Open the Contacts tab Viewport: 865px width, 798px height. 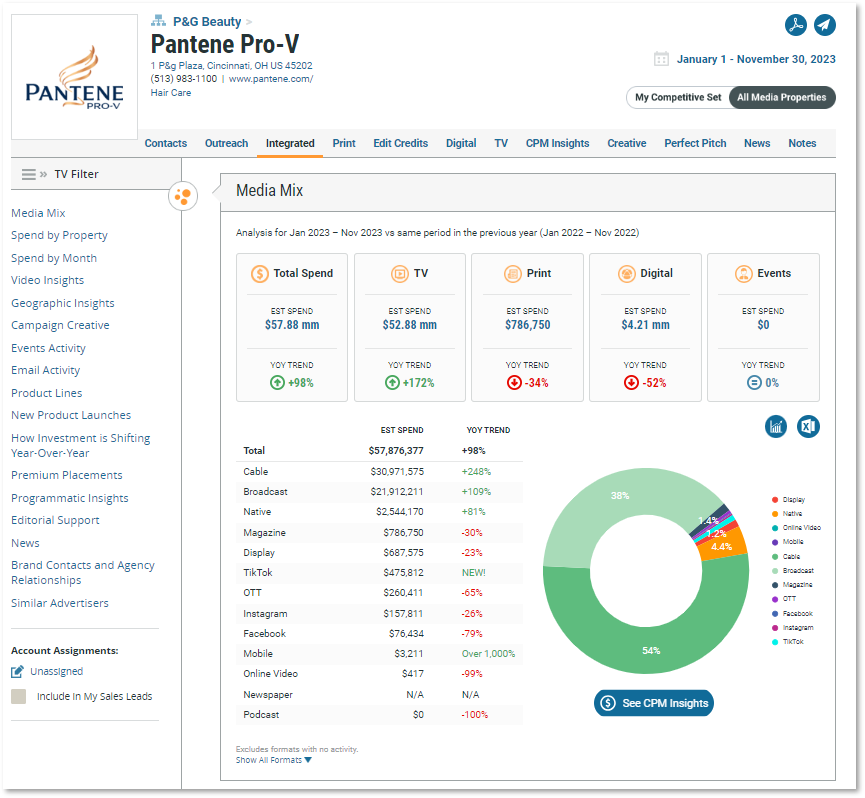tap(165, 143)
